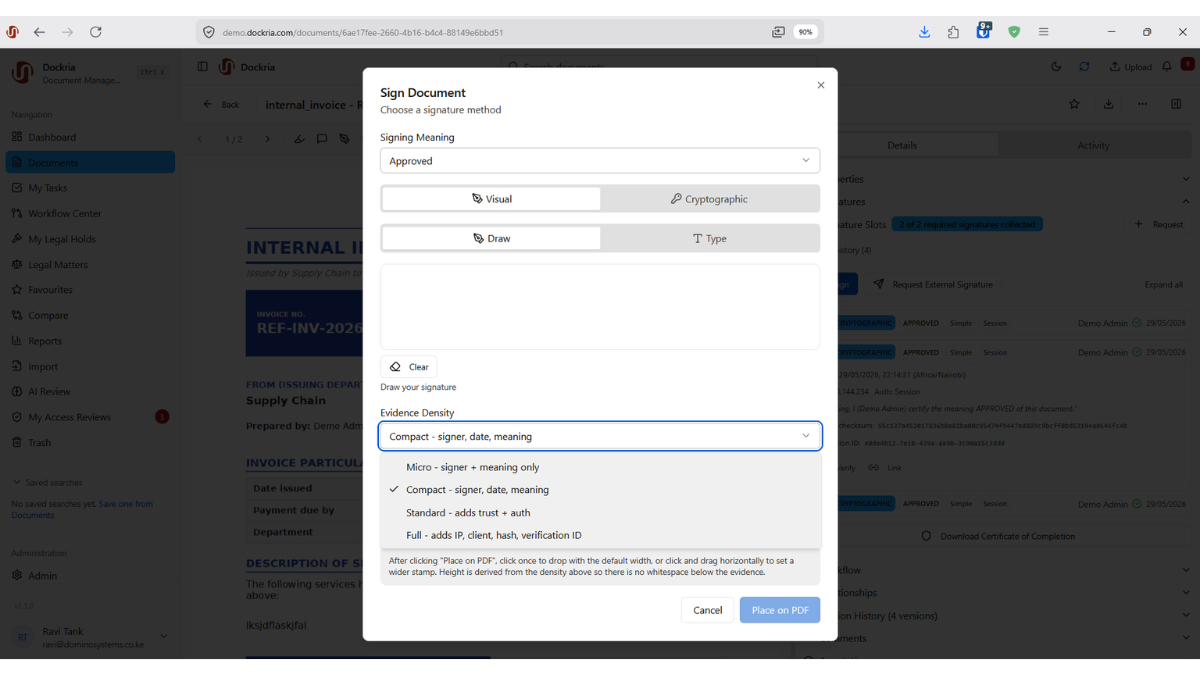Open Reports in sidebar
The image size is (1200, 675).
tap(90, 341)
